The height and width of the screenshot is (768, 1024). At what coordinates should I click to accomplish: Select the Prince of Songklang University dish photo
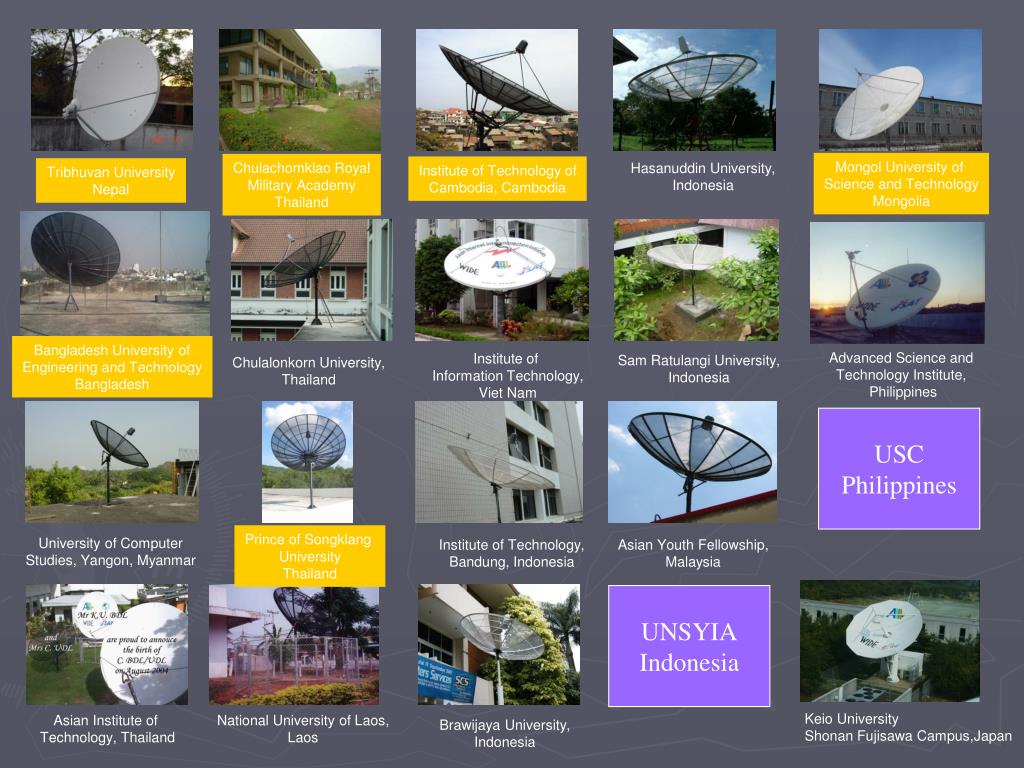(308, 462)
